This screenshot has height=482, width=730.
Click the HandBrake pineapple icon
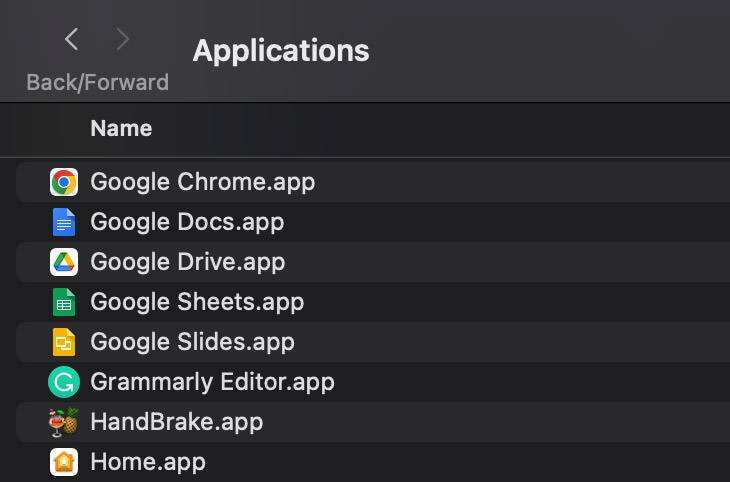(x=63, y=422)
